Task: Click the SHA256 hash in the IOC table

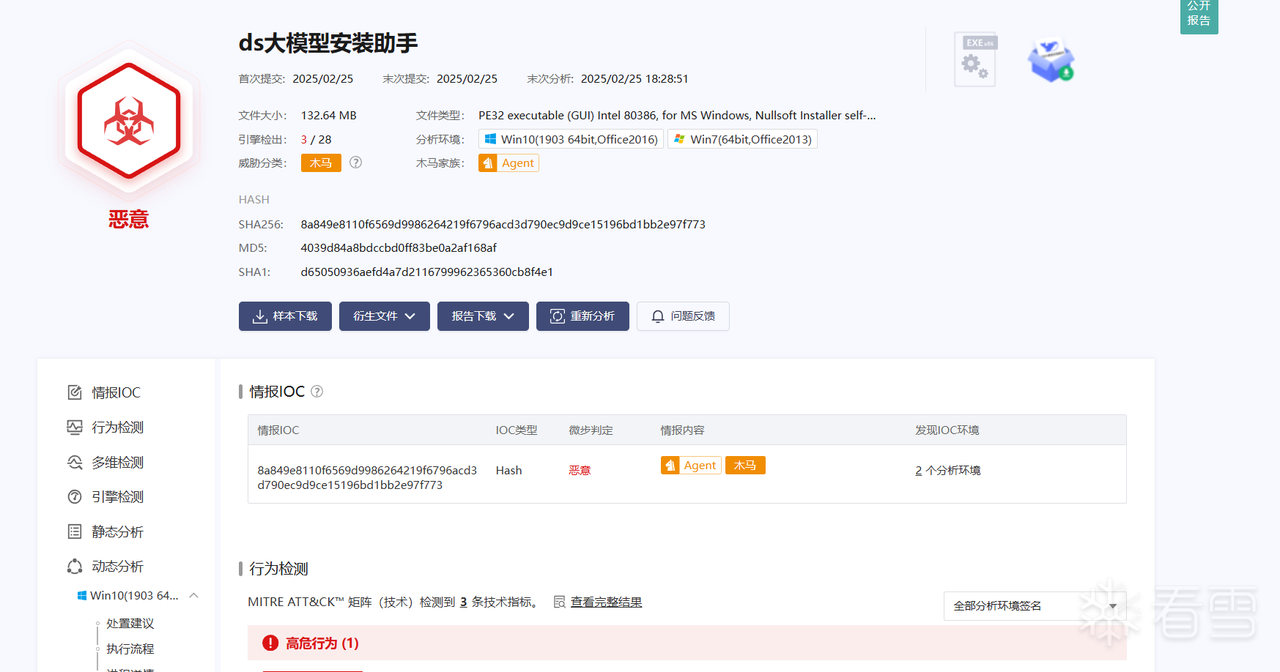Action: 367,477
